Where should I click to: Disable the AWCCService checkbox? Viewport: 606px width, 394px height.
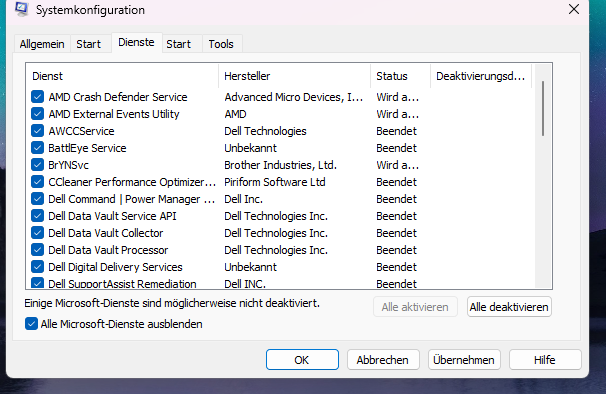(x=37, y=131)
